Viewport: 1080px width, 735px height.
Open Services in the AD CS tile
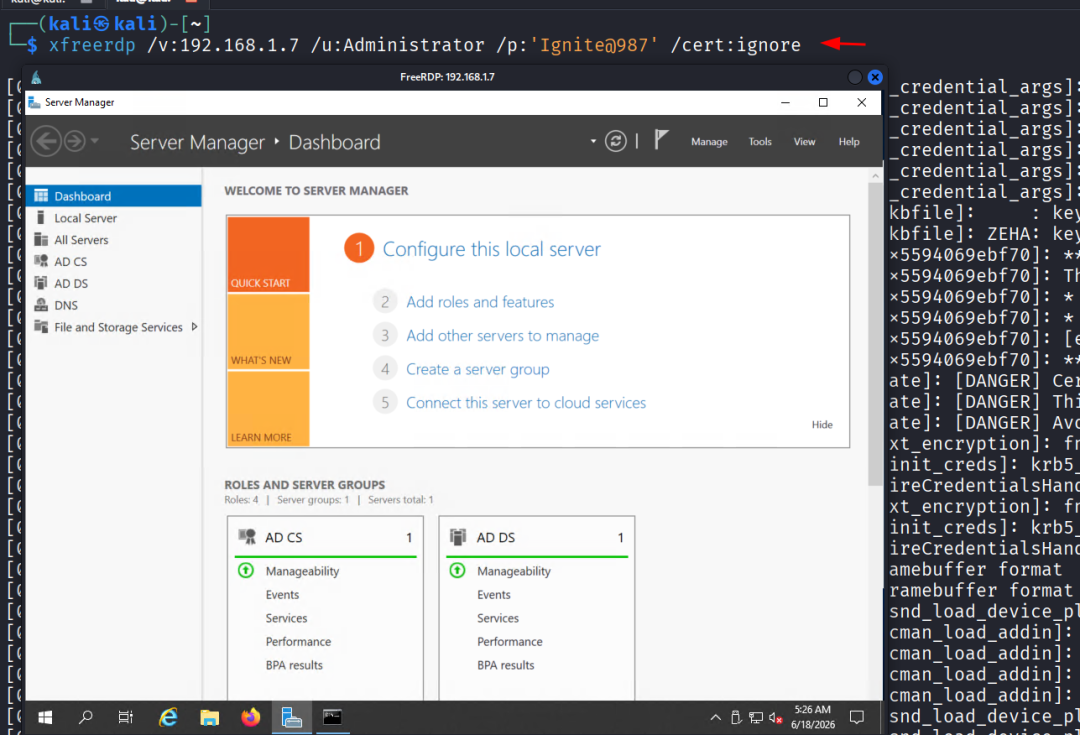pos(287,618)
